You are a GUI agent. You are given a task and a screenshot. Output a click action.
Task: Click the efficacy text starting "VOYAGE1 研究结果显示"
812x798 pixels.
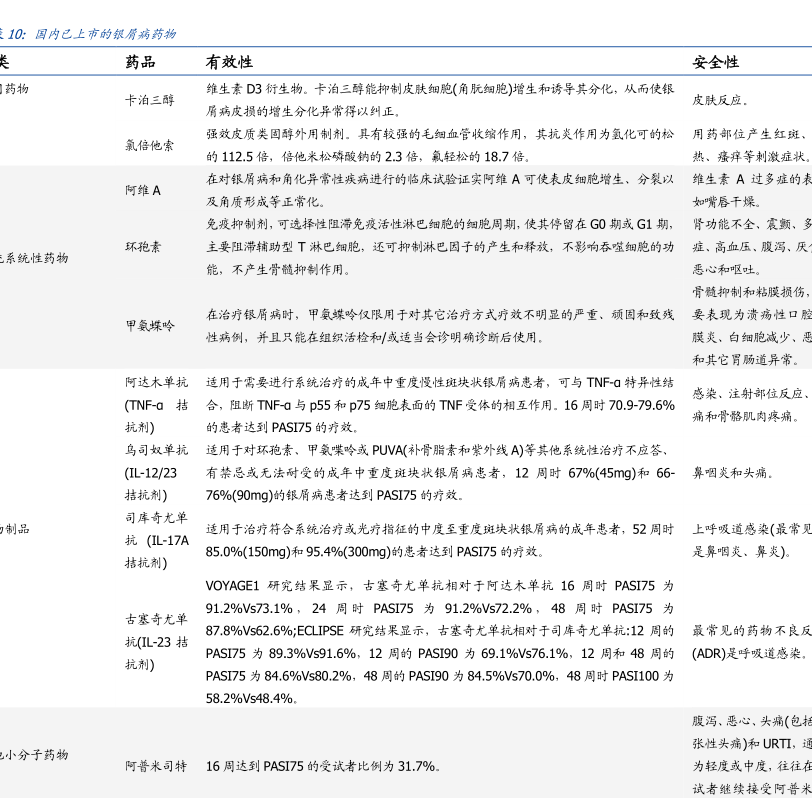coord(440,642)
